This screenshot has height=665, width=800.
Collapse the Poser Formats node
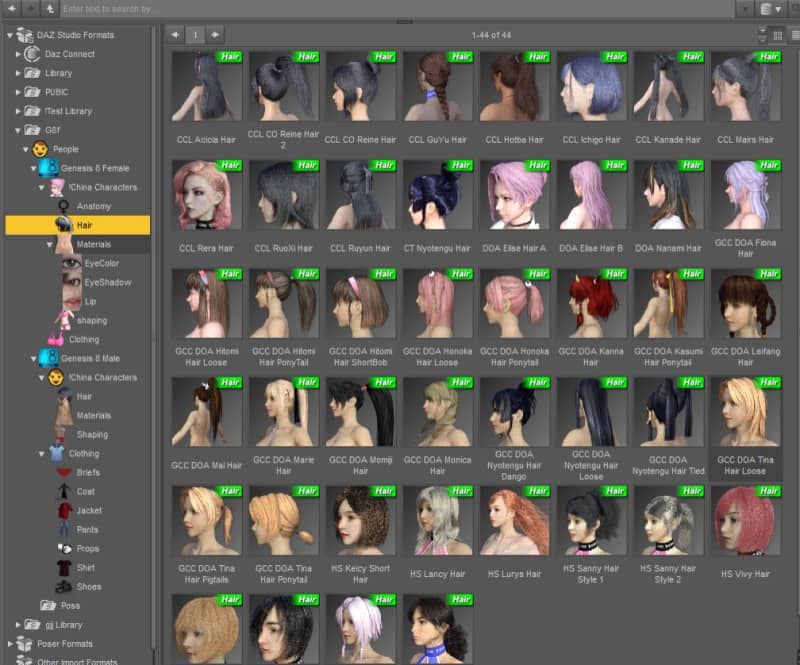tap(10, 644)
